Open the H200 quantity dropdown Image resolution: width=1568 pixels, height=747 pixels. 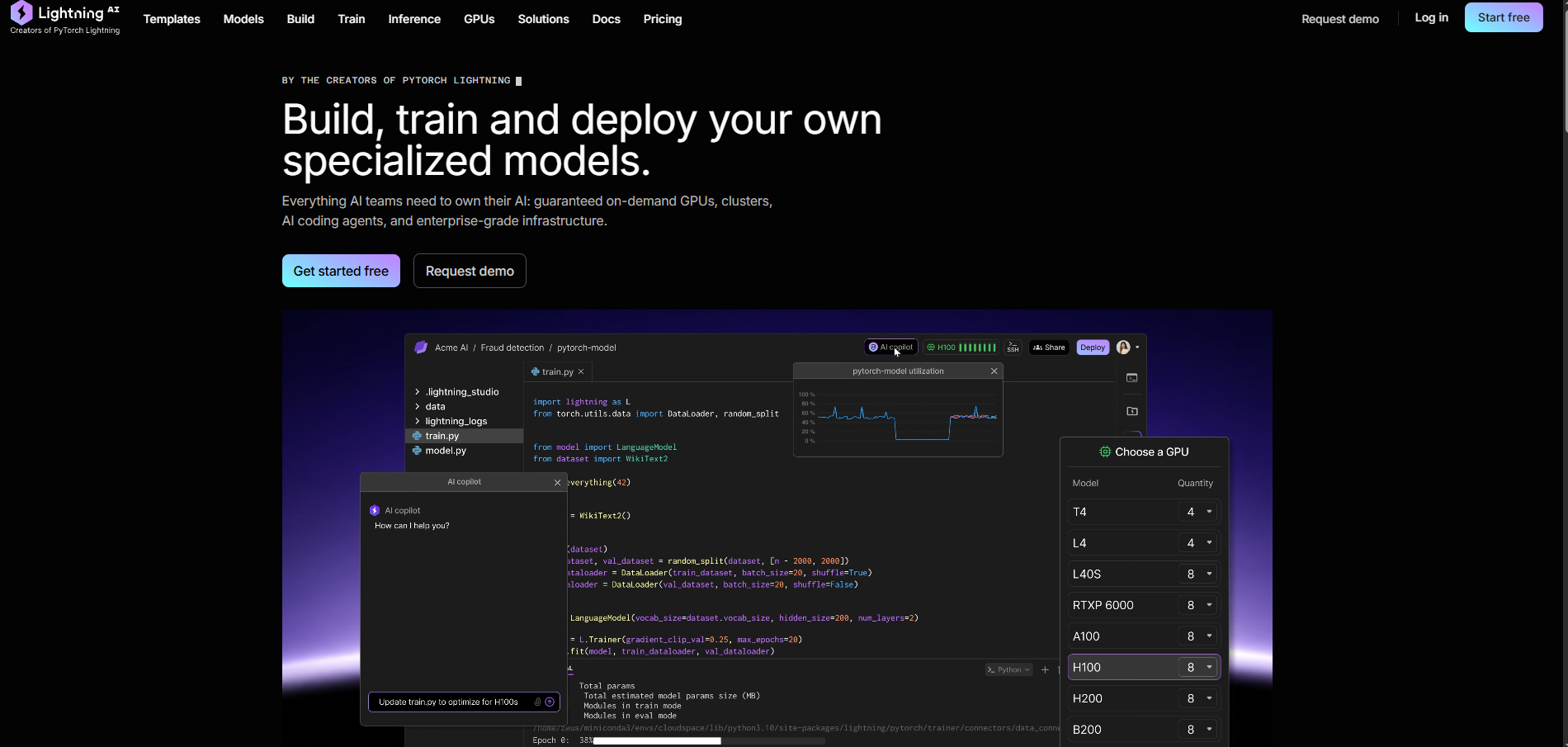[x=1197, y=698]
